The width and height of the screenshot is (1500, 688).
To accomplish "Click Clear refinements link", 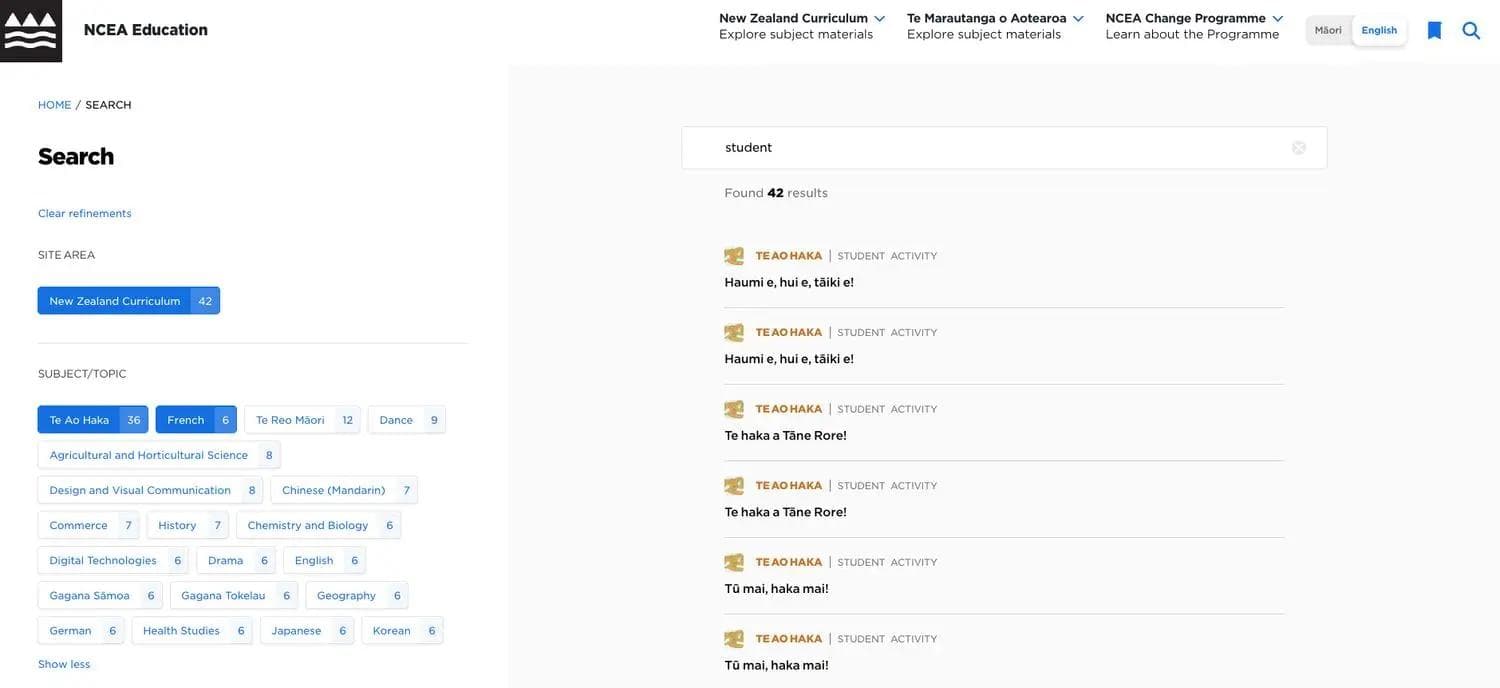I will (85, 213).
